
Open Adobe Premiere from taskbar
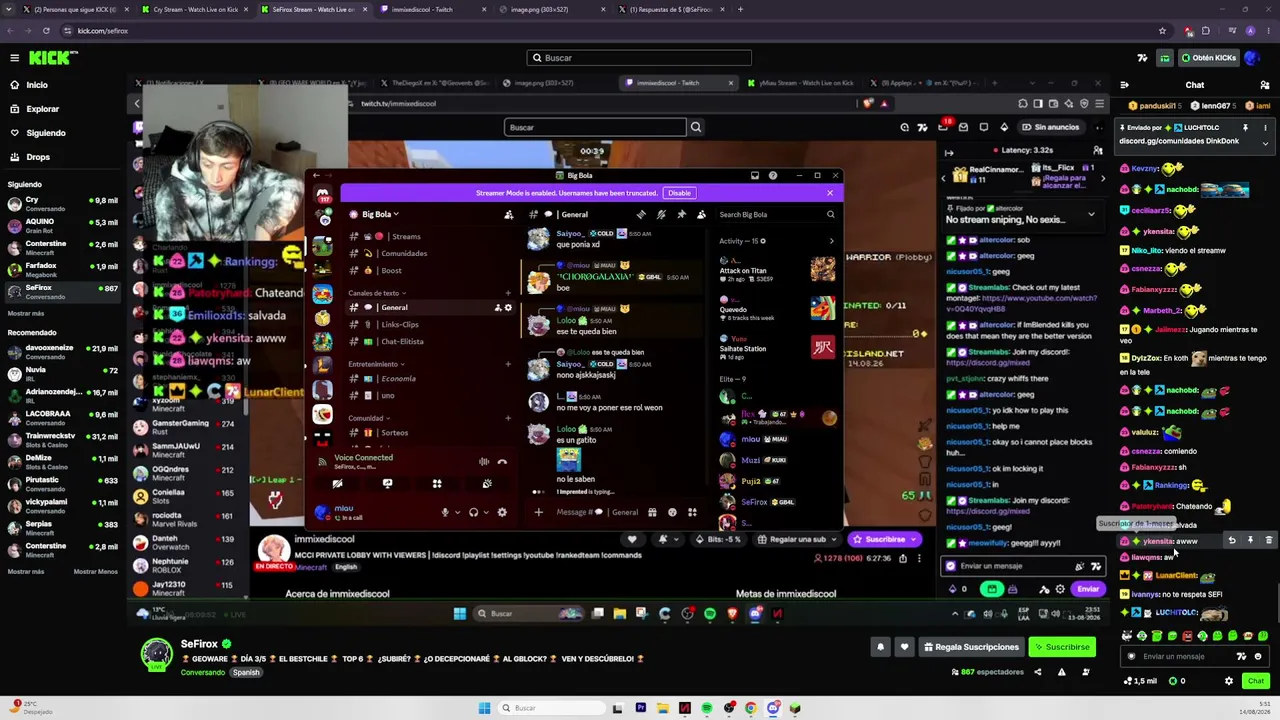pyautogui.click(x=640, y=708)
